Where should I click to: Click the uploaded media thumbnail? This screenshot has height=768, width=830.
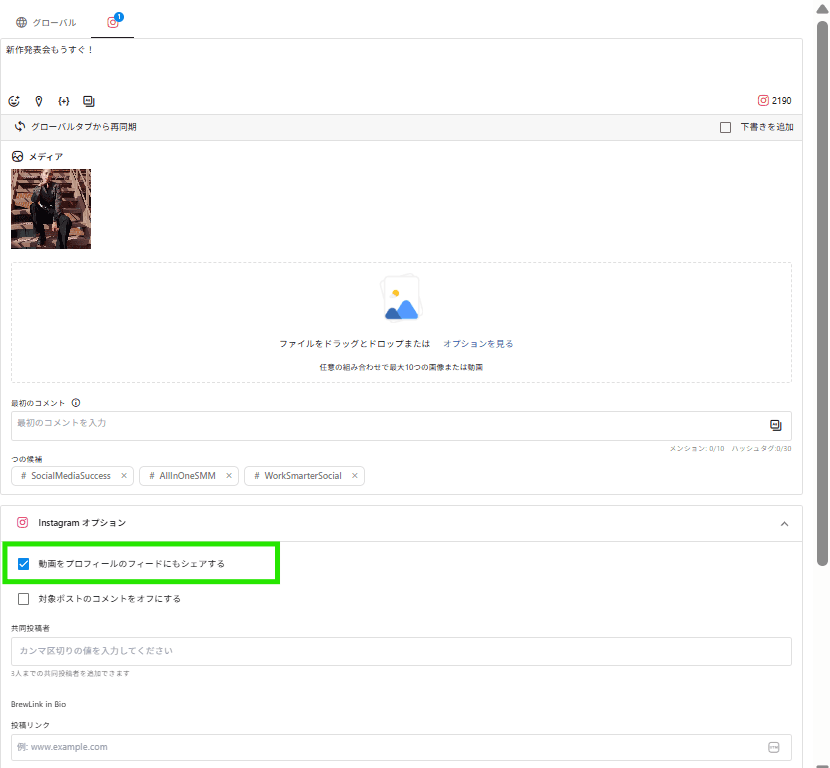51,209
